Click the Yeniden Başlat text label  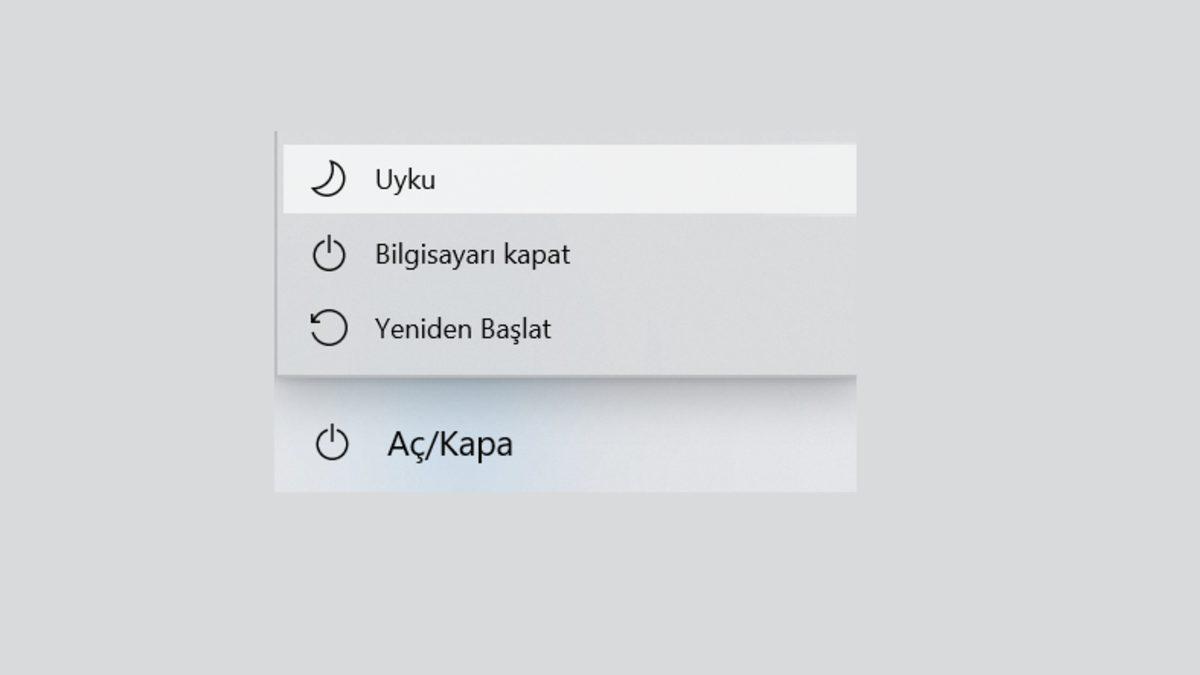(462, 328)
